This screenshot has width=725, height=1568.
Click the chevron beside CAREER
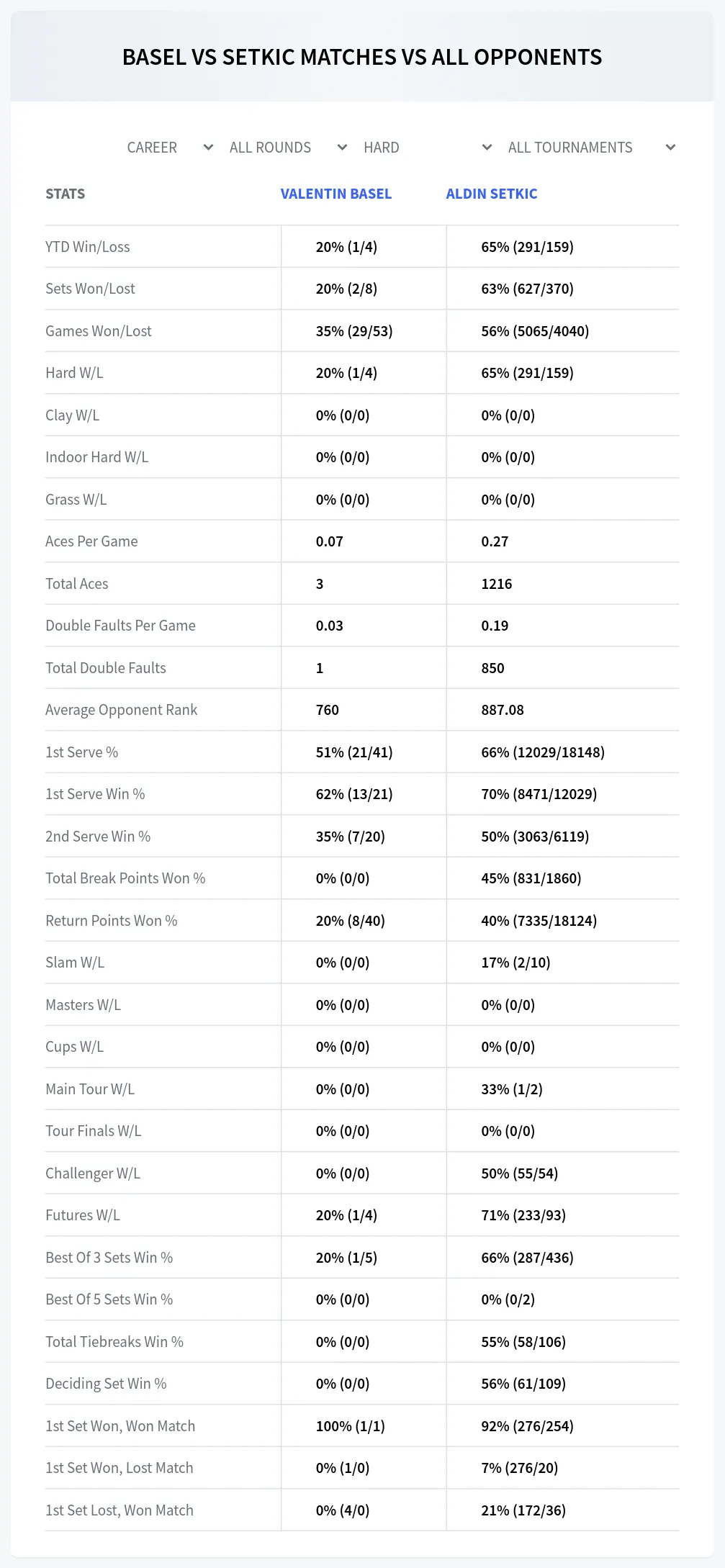(208, 148)
